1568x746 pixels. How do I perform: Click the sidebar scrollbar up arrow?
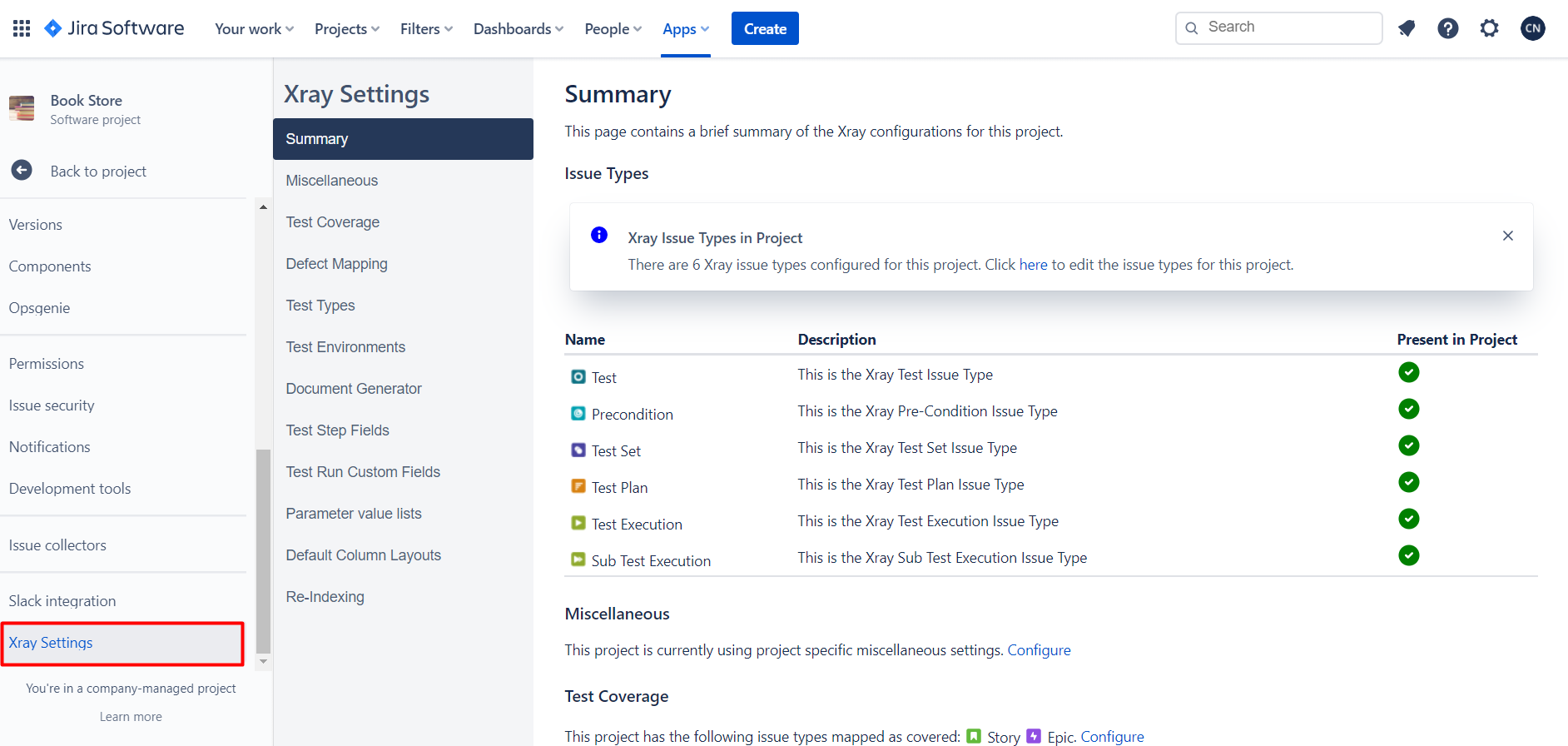tap(263, 207)
